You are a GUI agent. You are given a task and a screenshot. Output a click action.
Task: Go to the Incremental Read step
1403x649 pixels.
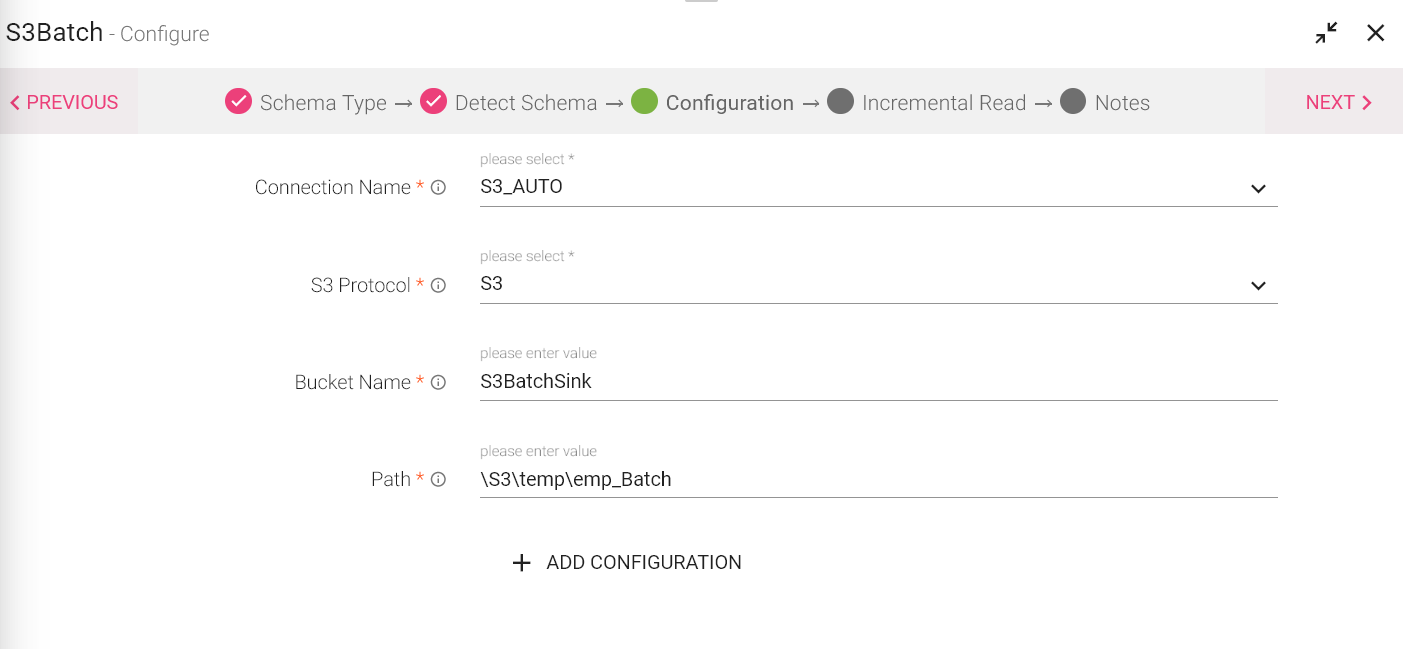pyautogui.click(x=943, y=103)
